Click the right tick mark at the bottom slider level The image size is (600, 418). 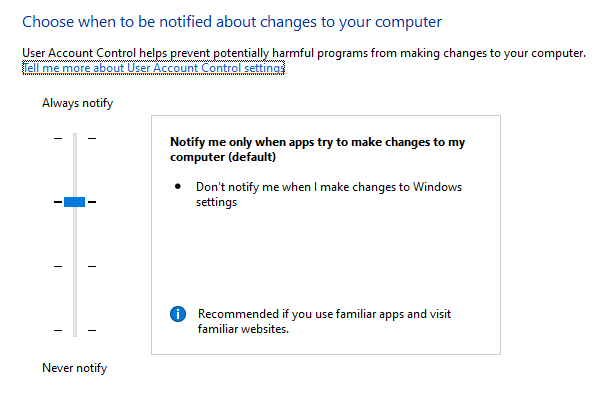(92, 330)
